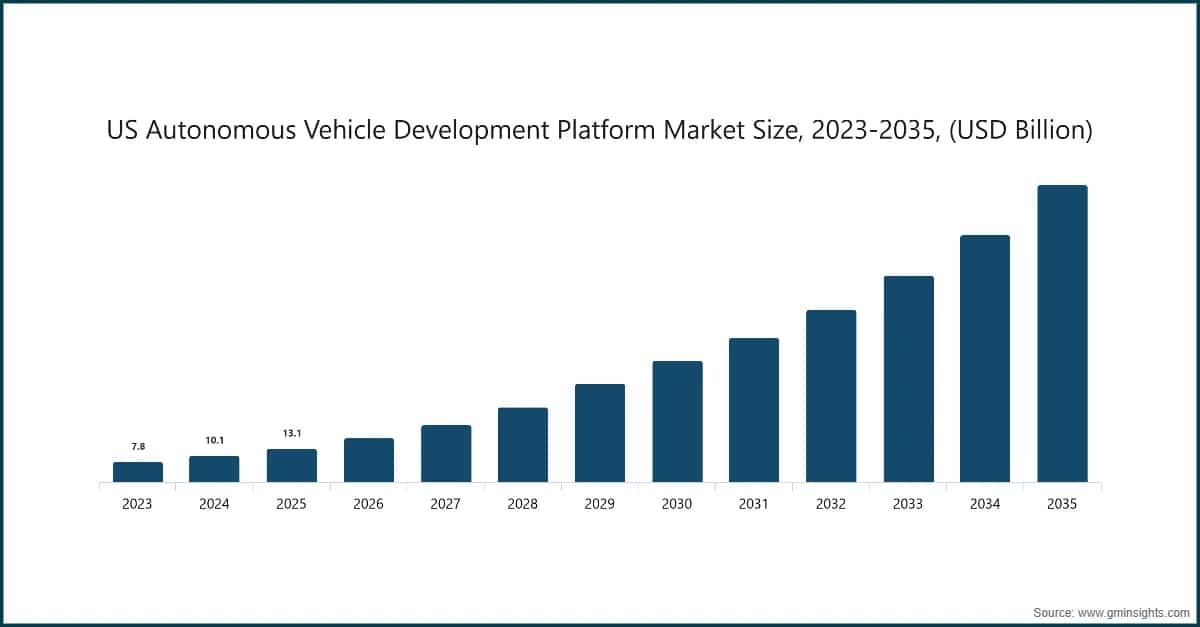Select the 2030 bar in the chart
1200x627 pixels.
[x=676, y=423]
